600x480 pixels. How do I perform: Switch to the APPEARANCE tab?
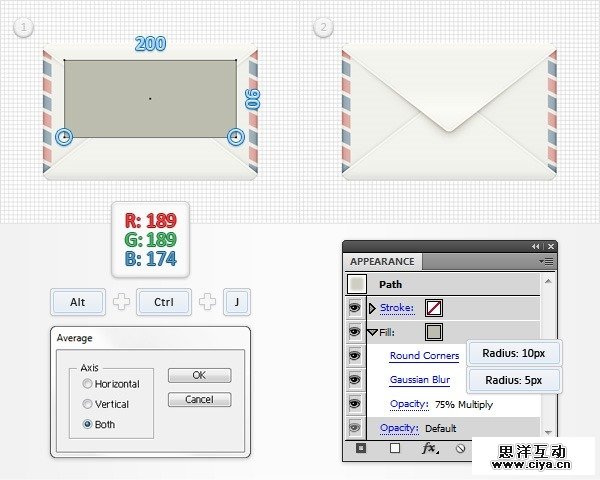pyautogui.click(x=381, y=262)
